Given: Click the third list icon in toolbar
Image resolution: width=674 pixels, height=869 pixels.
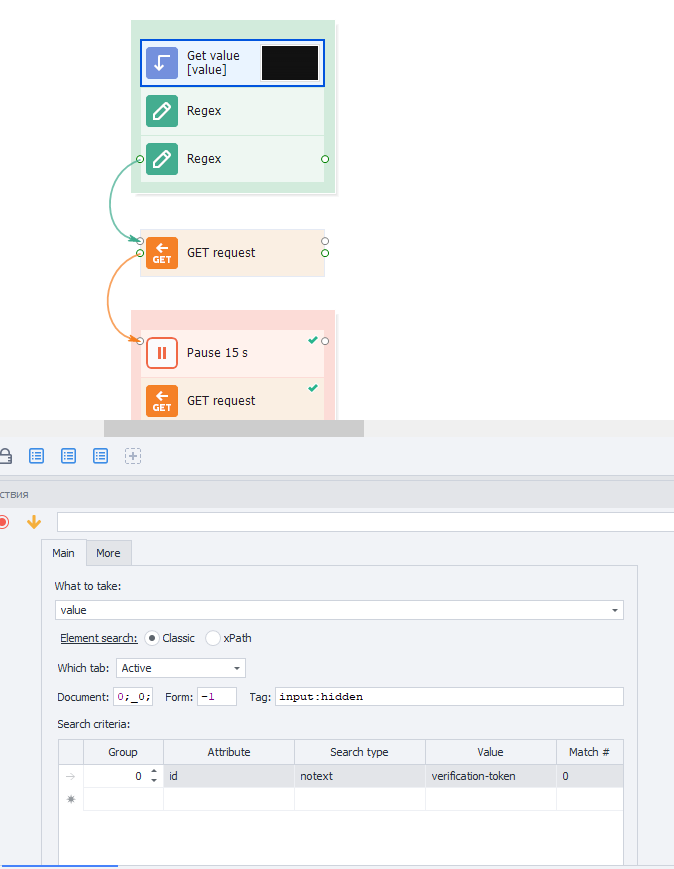Looking at the screenshot, I should (100, 456).
